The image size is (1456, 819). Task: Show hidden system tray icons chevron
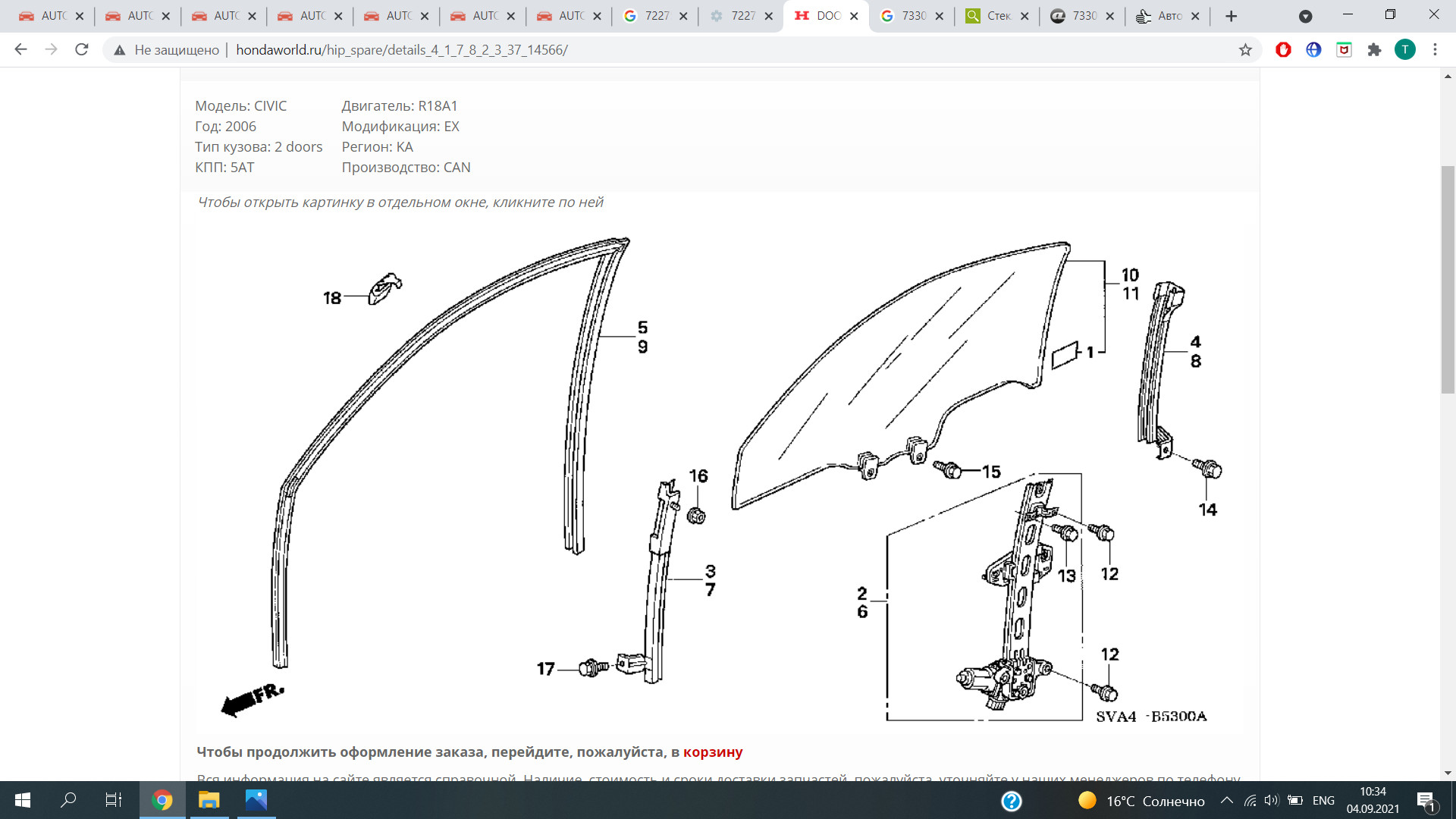tap(1226, 801)
